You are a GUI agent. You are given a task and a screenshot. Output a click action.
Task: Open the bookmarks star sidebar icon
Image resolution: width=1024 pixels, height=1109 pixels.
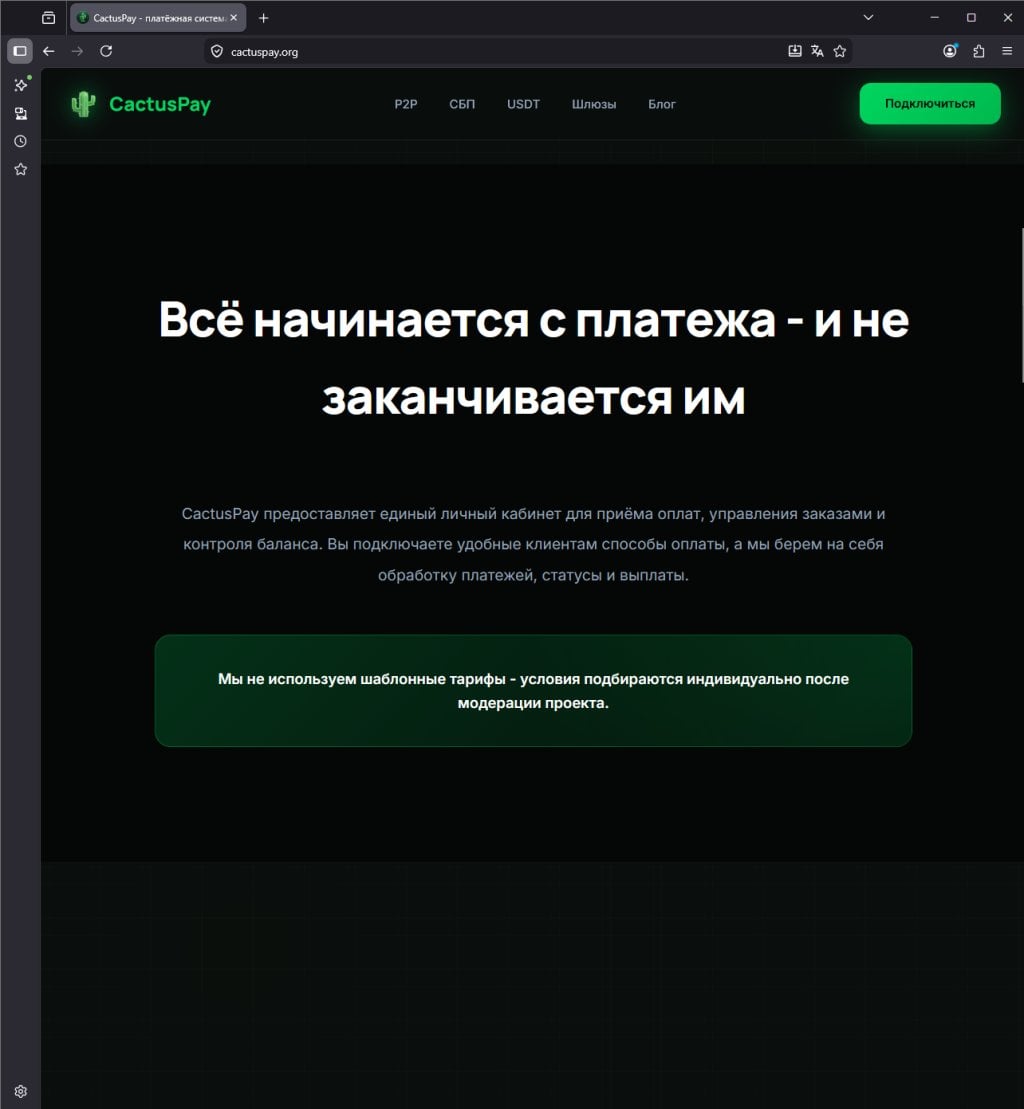point(21,169)
